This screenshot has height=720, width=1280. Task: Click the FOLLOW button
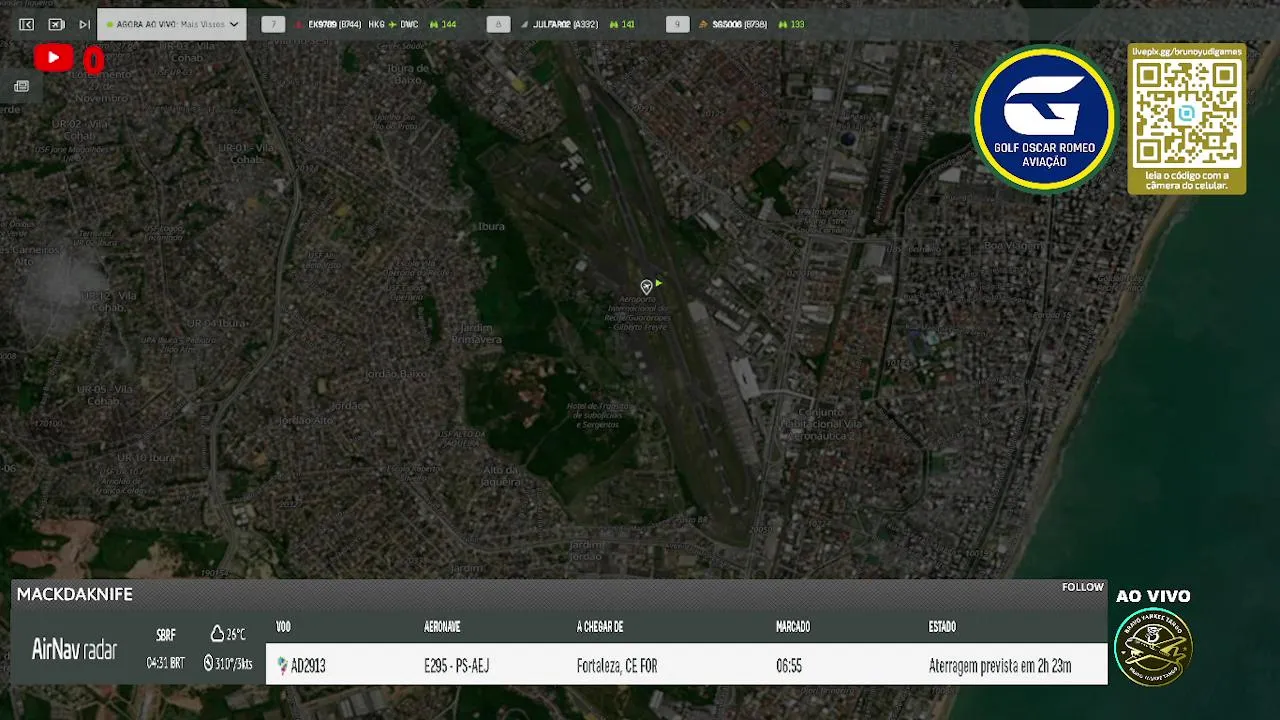[x=1083, y=587]
